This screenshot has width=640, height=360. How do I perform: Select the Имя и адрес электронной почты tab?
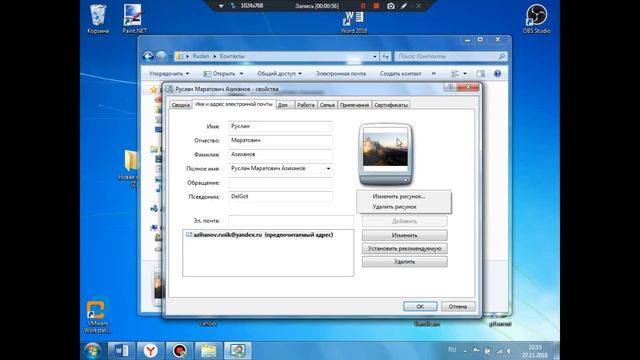tap(233, 104)
